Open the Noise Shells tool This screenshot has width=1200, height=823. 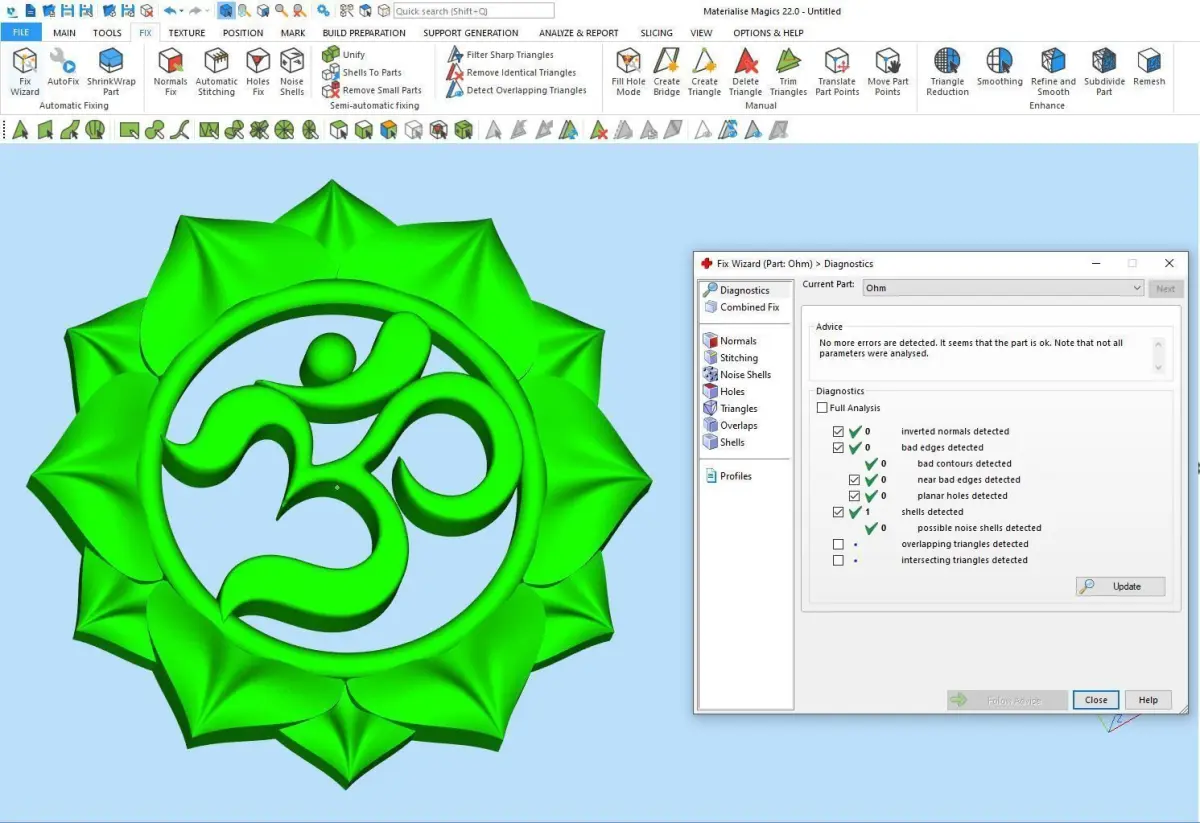pos(292,71)
